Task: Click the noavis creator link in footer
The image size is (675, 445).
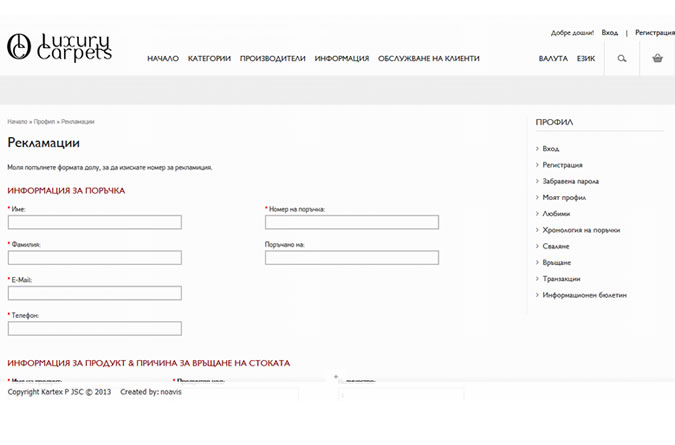Action: tap(171, 392)
